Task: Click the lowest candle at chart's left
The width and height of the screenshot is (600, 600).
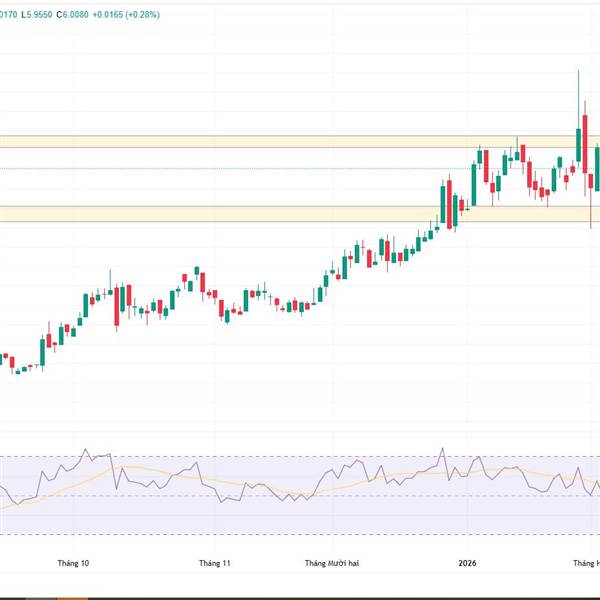Action: click(x=16, y=369)
